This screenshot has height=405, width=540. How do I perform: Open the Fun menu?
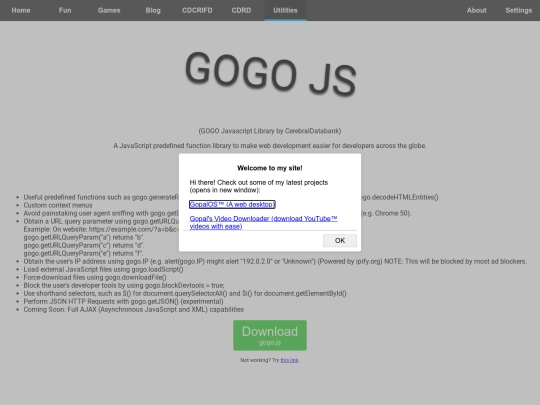65,10
